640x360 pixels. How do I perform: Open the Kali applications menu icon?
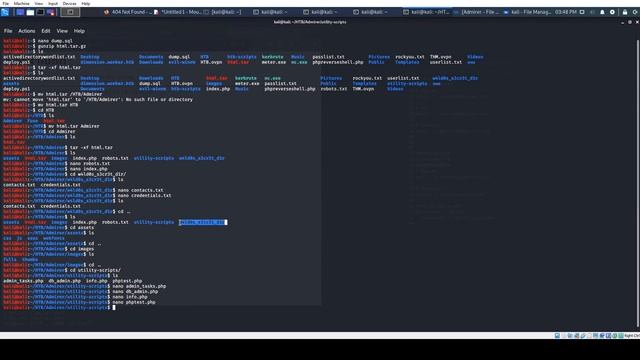pyautogui.click(x=5, y=12)
